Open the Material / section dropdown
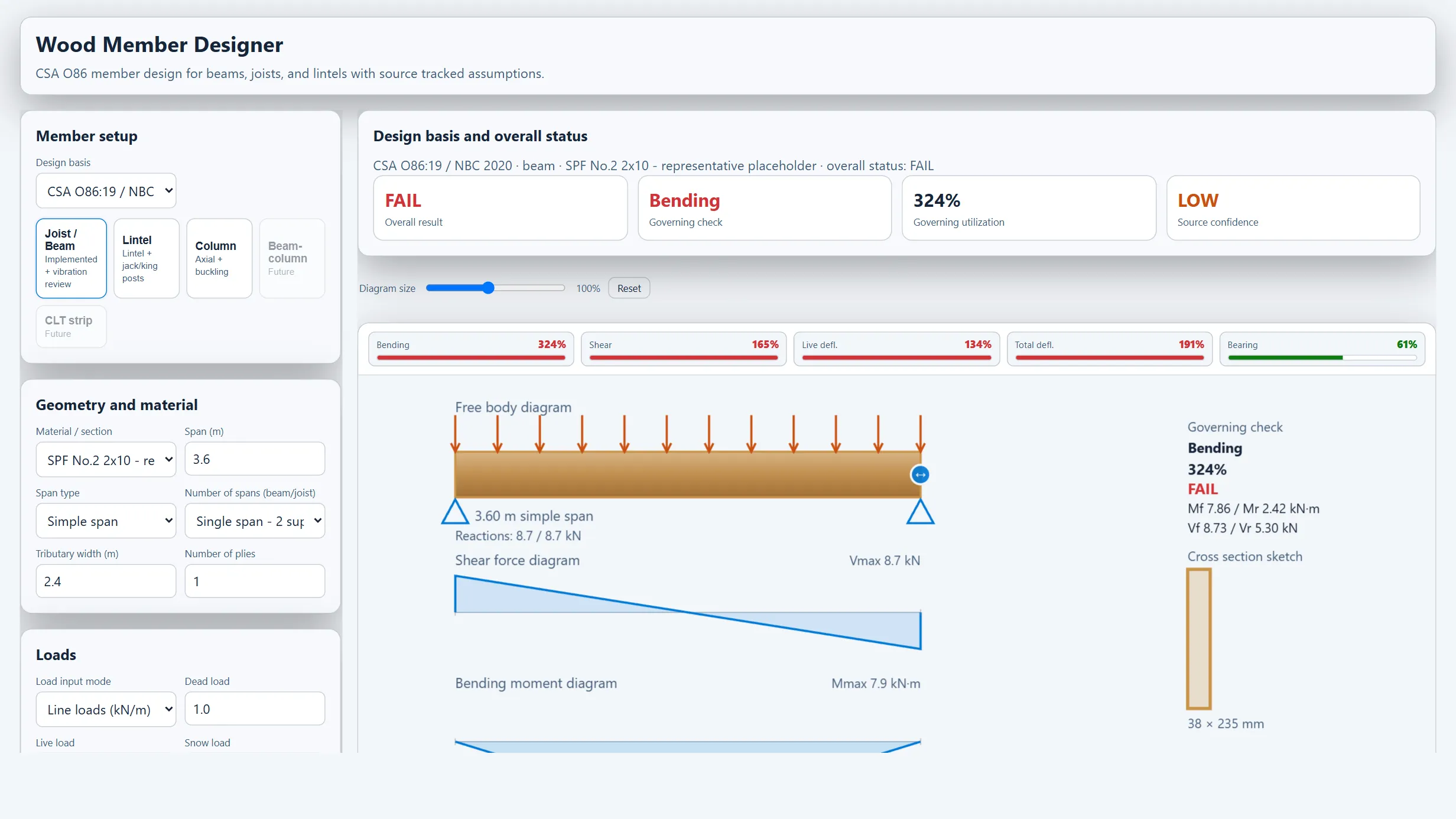Image resolution: width=1456 pixels, height=819 pixels. [x=106, y=459]
